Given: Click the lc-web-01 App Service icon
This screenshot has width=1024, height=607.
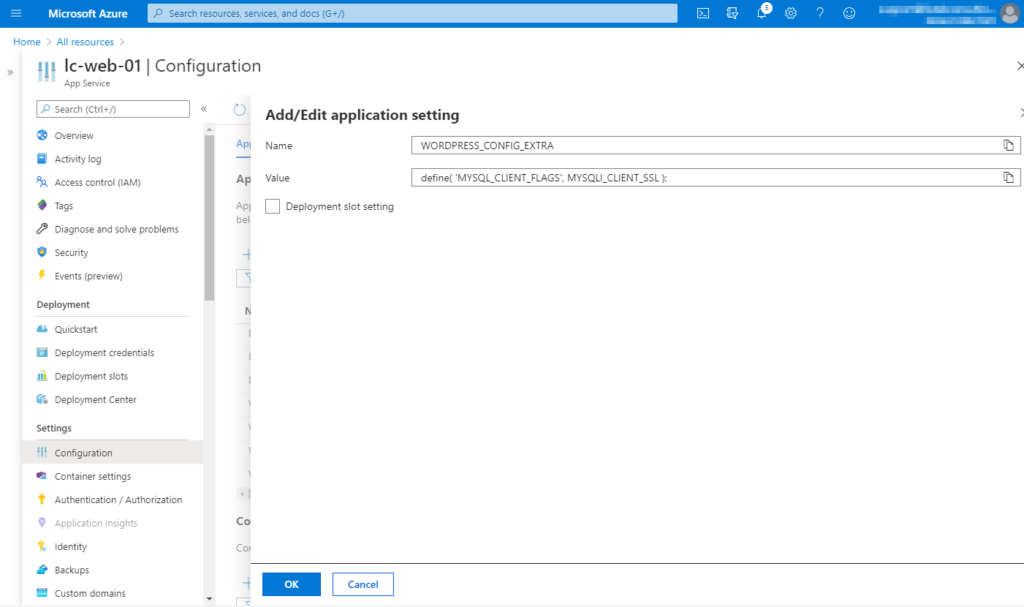Looking at the screenshot, I should 46,71.
